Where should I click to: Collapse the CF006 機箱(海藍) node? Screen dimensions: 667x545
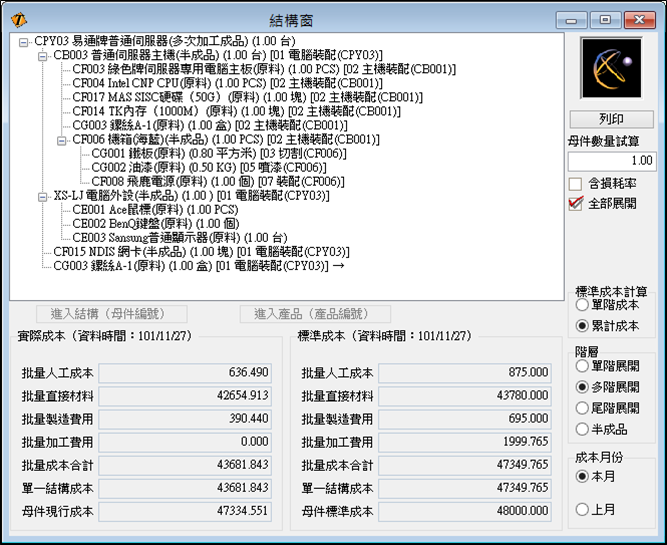62,140
